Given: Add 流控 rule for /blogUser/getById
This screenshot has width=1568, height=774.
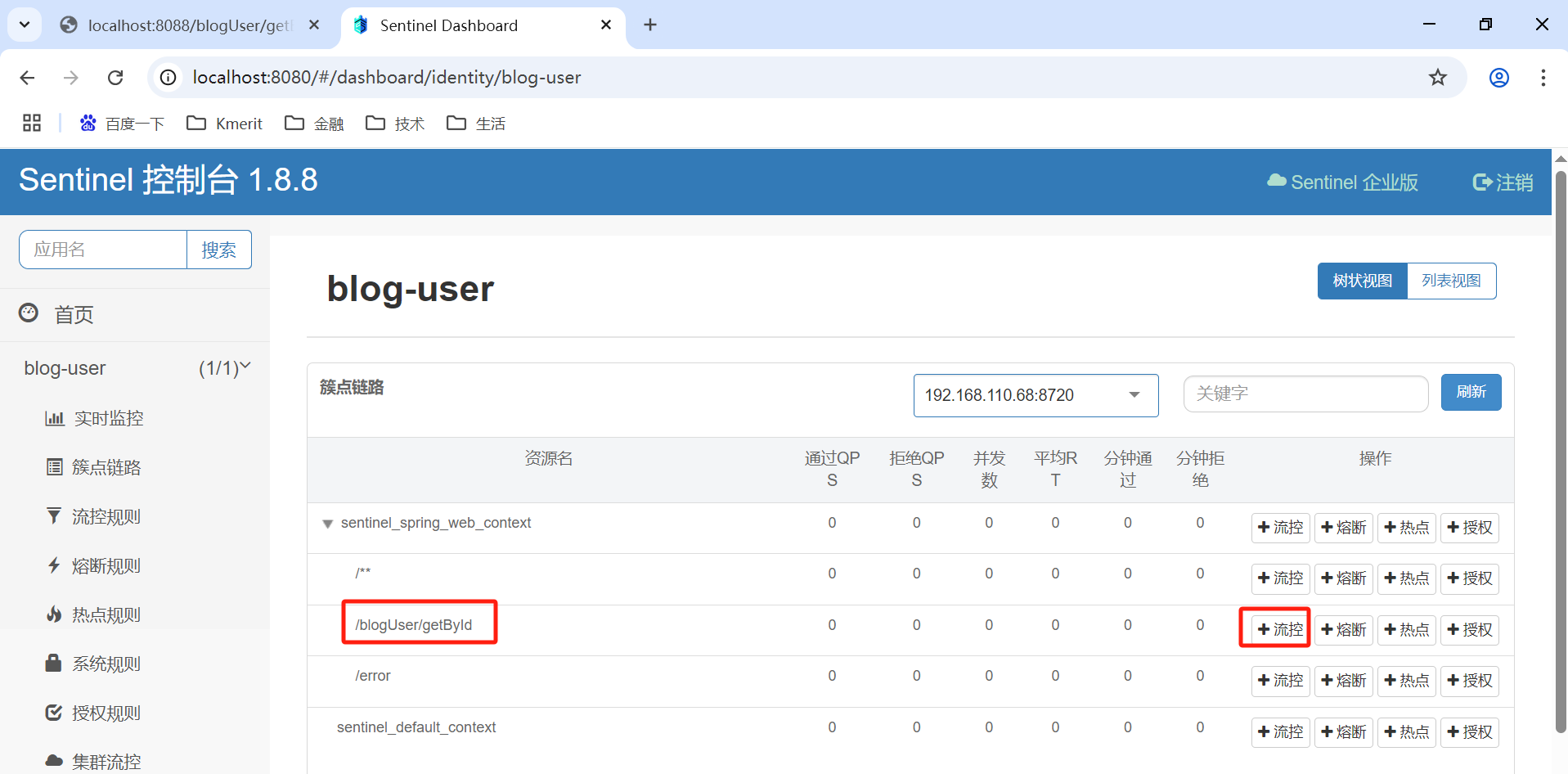Looking at the screenshot, I should [1281, 630].
